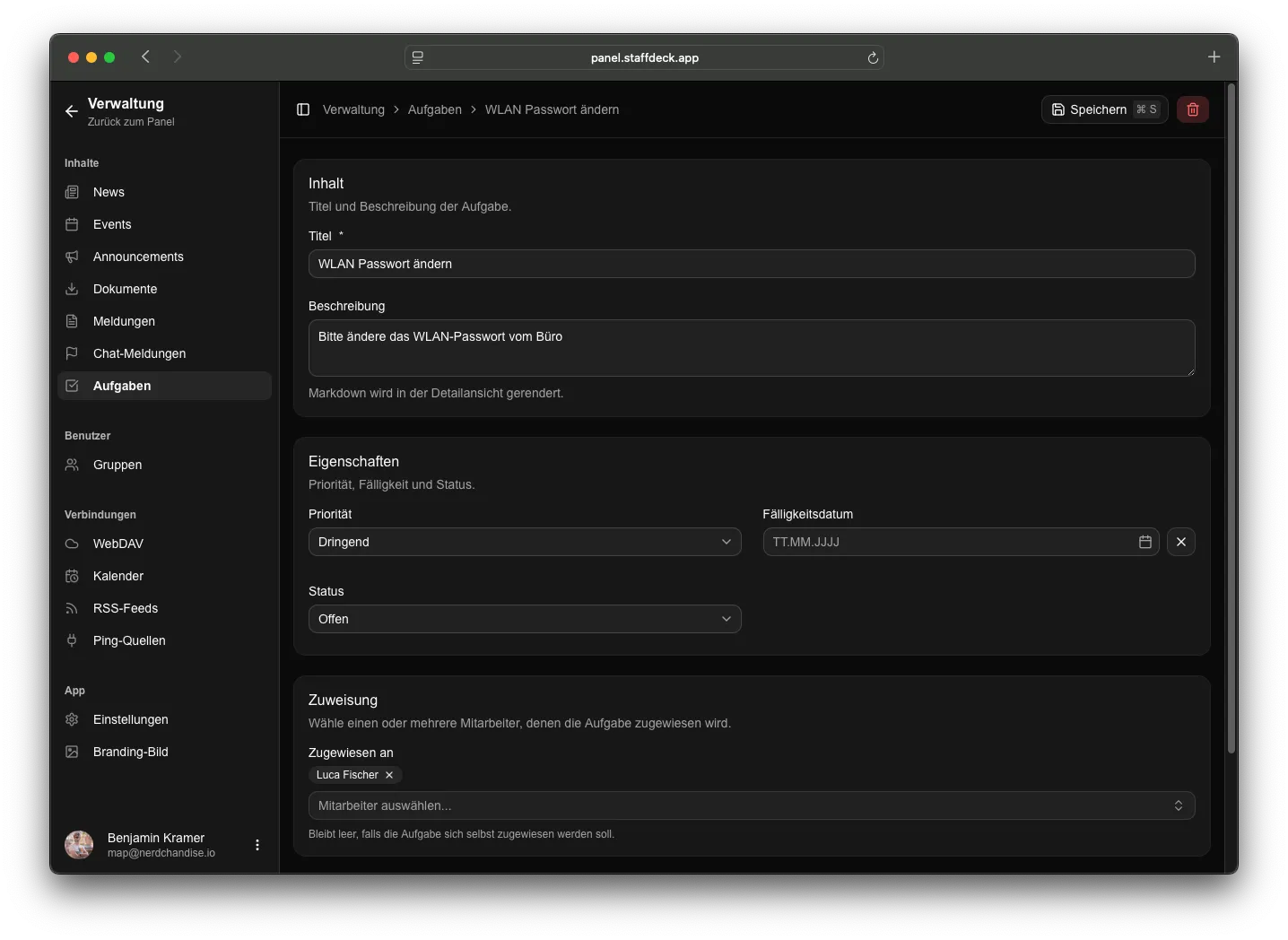Open Branding-Bild page

(x=164, y=752)
